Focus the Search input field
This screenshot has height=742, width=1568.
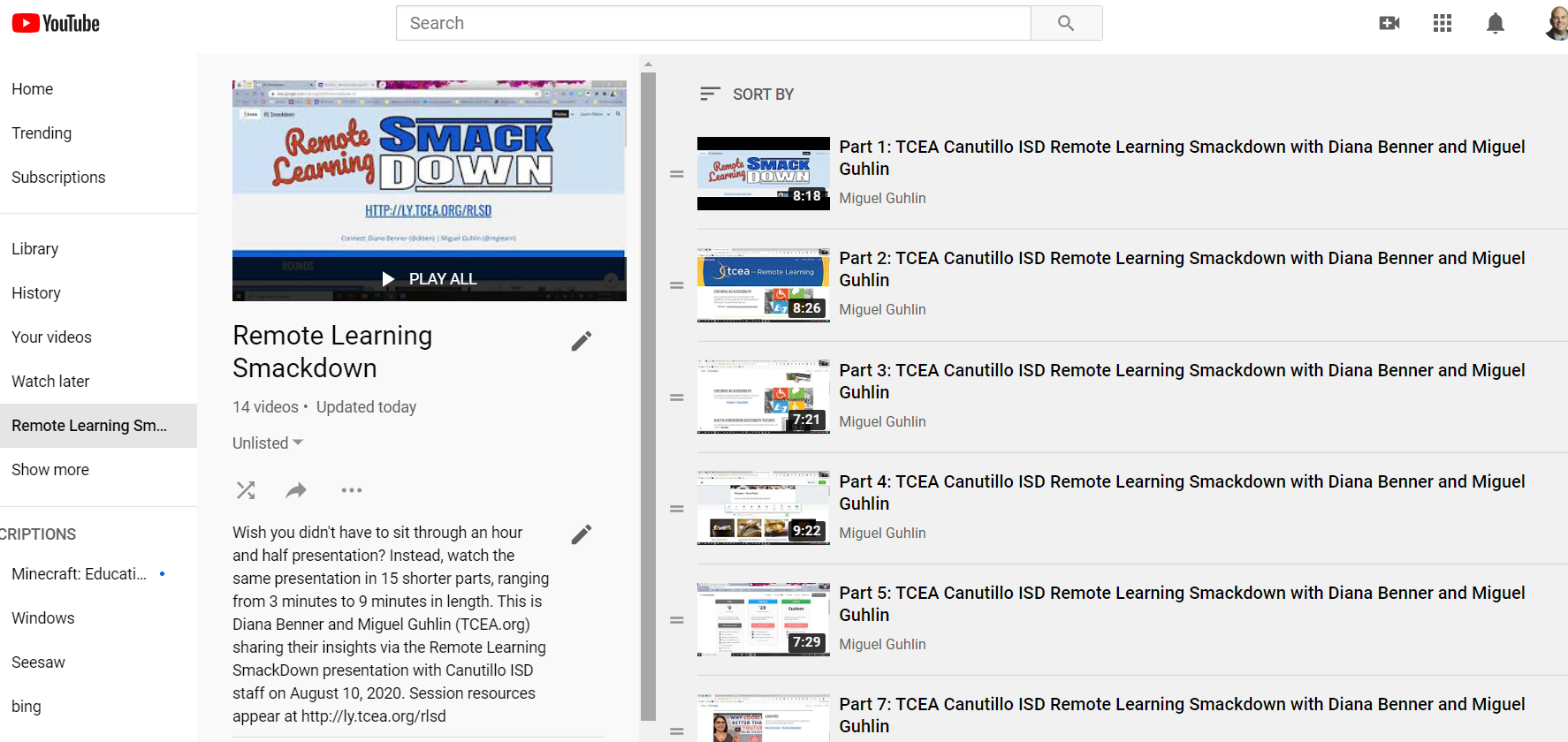point(713,23)
